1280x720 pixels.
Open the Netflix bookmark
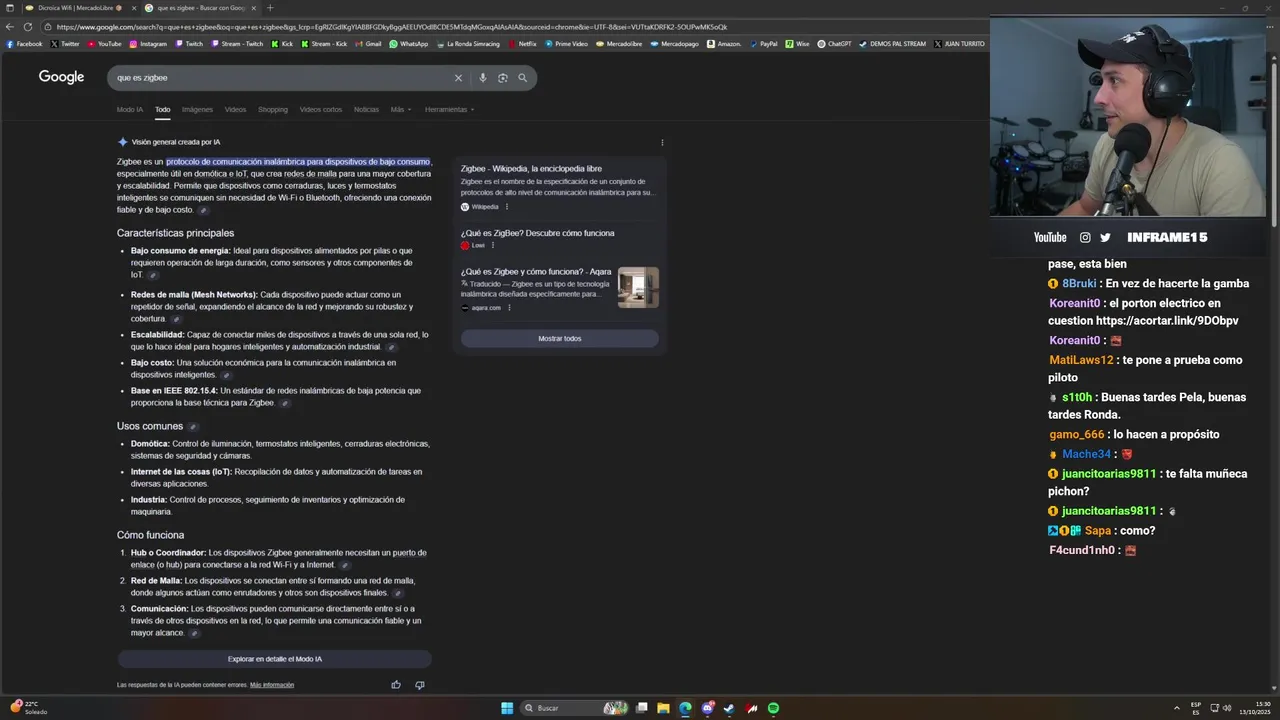click(x=522, y=44)
